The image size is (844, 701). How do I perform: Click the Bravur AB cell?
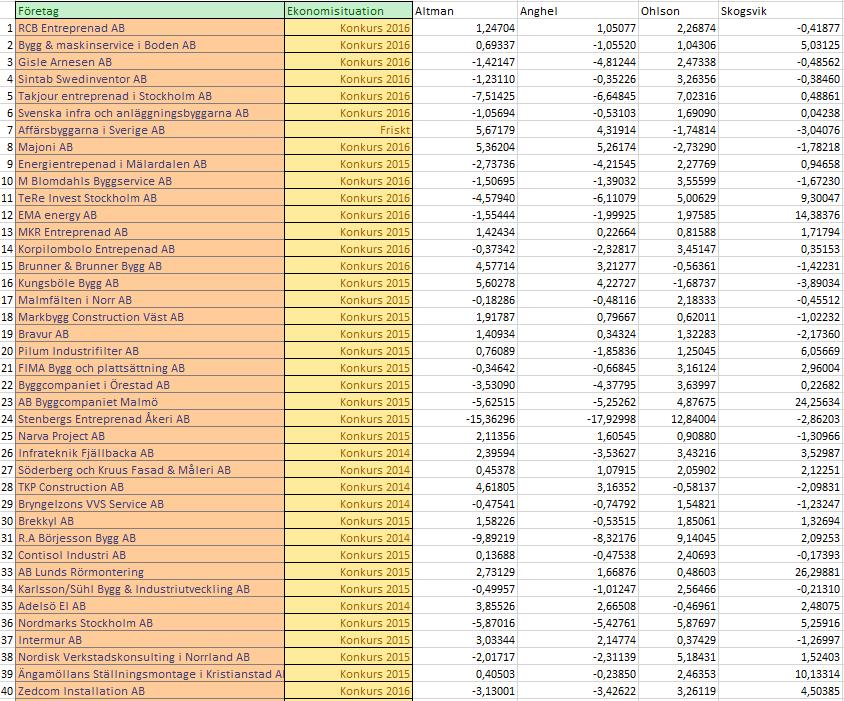pyautogui.click(x=150, y=334)
